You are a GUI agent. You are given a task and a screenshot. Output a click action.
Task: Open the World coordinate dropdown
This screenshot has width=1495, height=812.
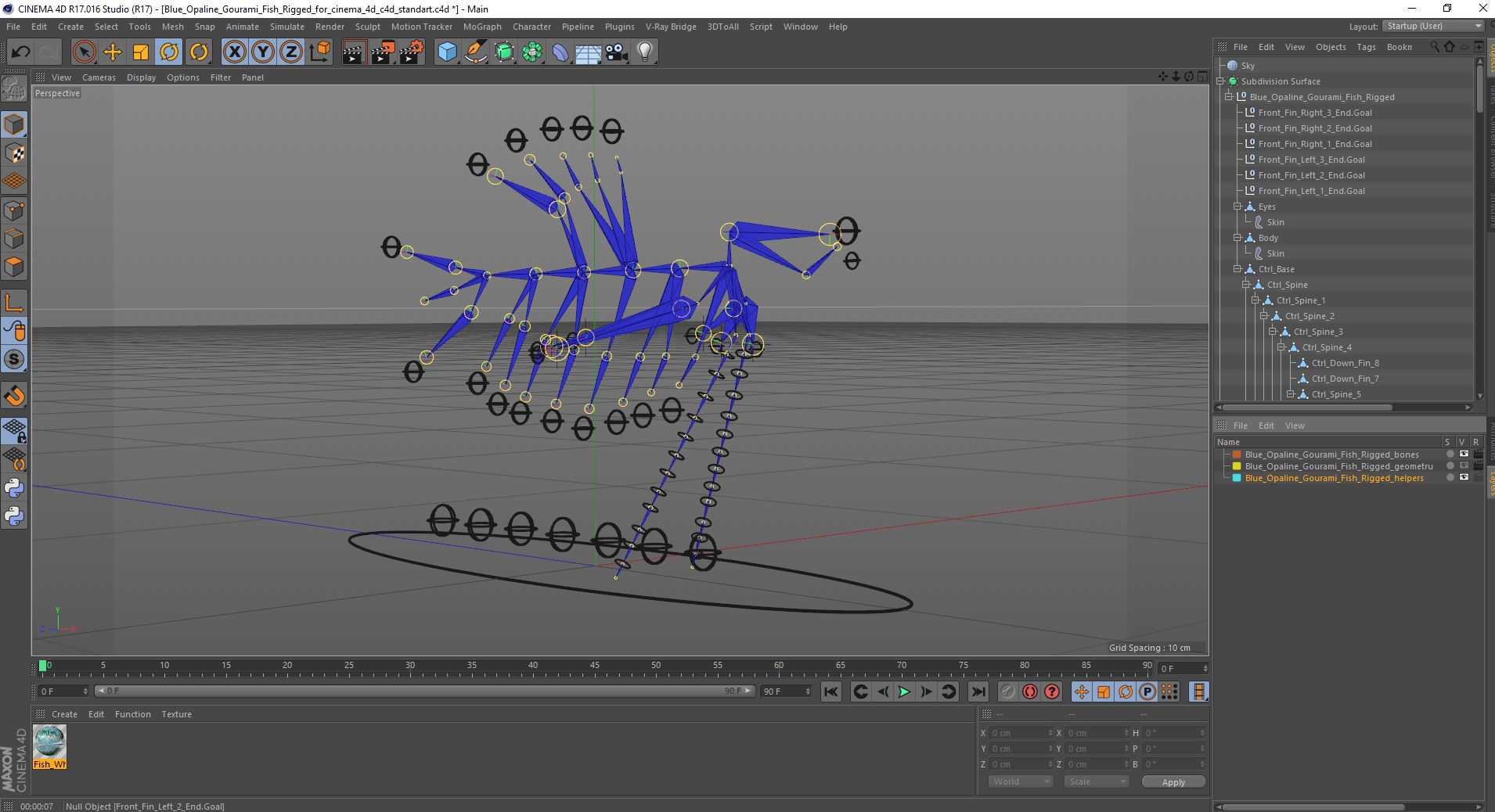[1021, 781]
